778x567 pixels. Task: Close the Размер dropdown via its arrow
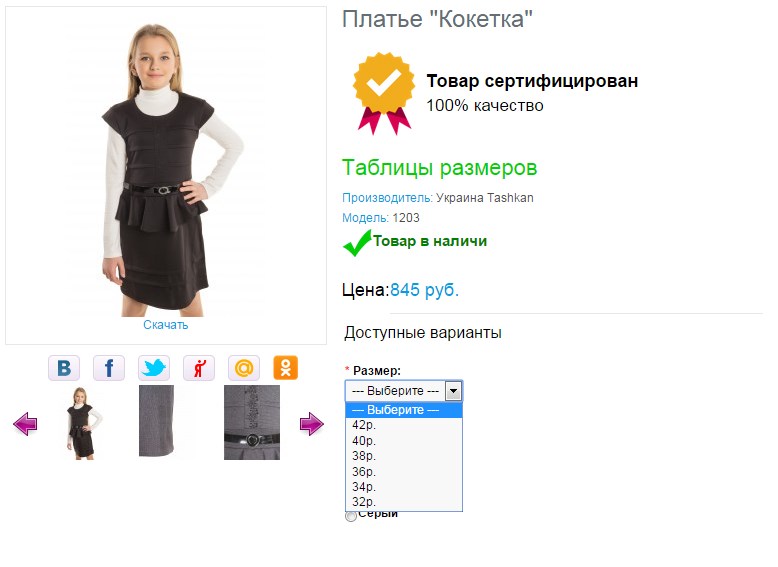tap(453, 391)
